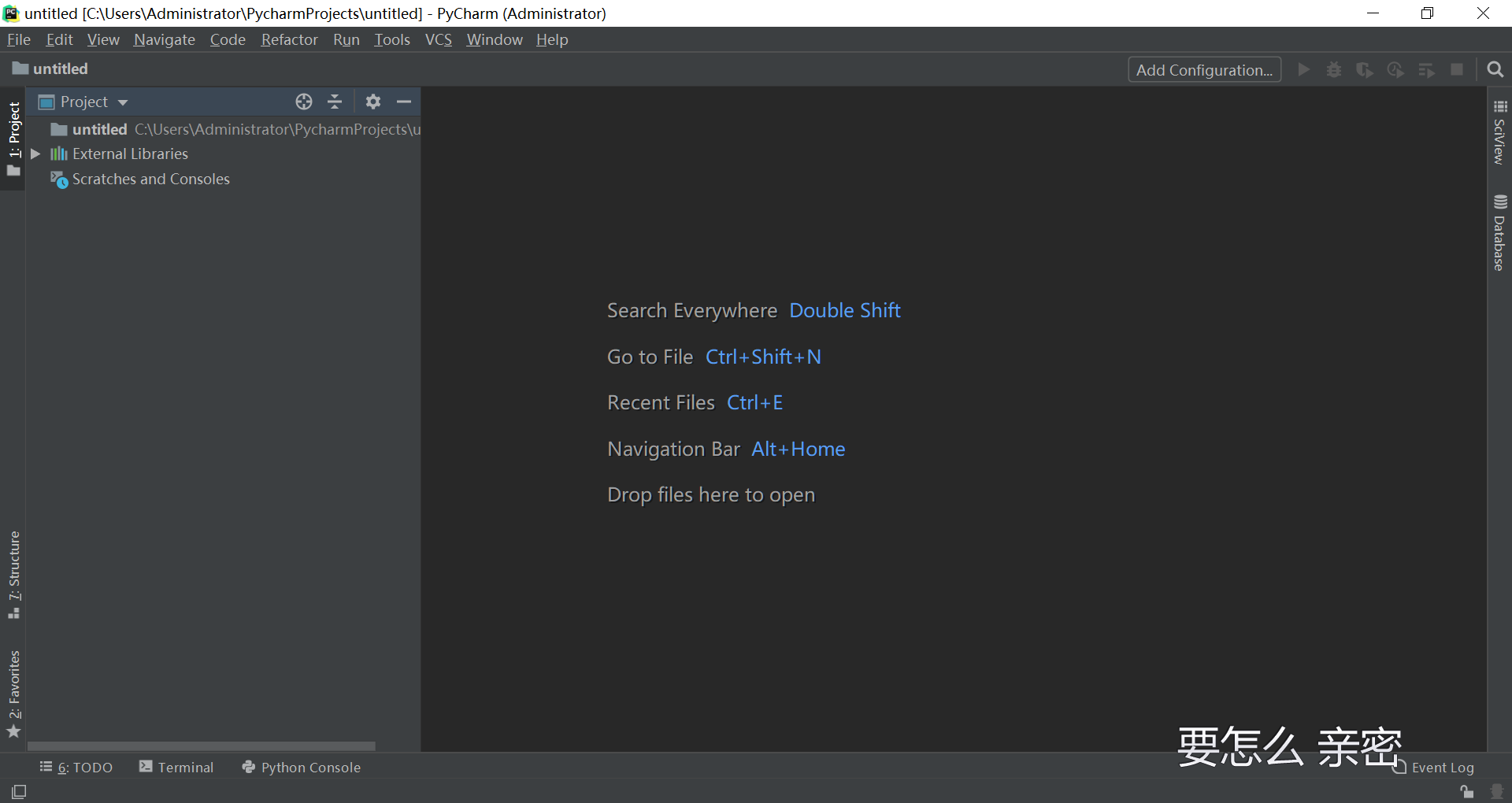Open Search Everywhere magnifier icon

(x=1495, y=69)
